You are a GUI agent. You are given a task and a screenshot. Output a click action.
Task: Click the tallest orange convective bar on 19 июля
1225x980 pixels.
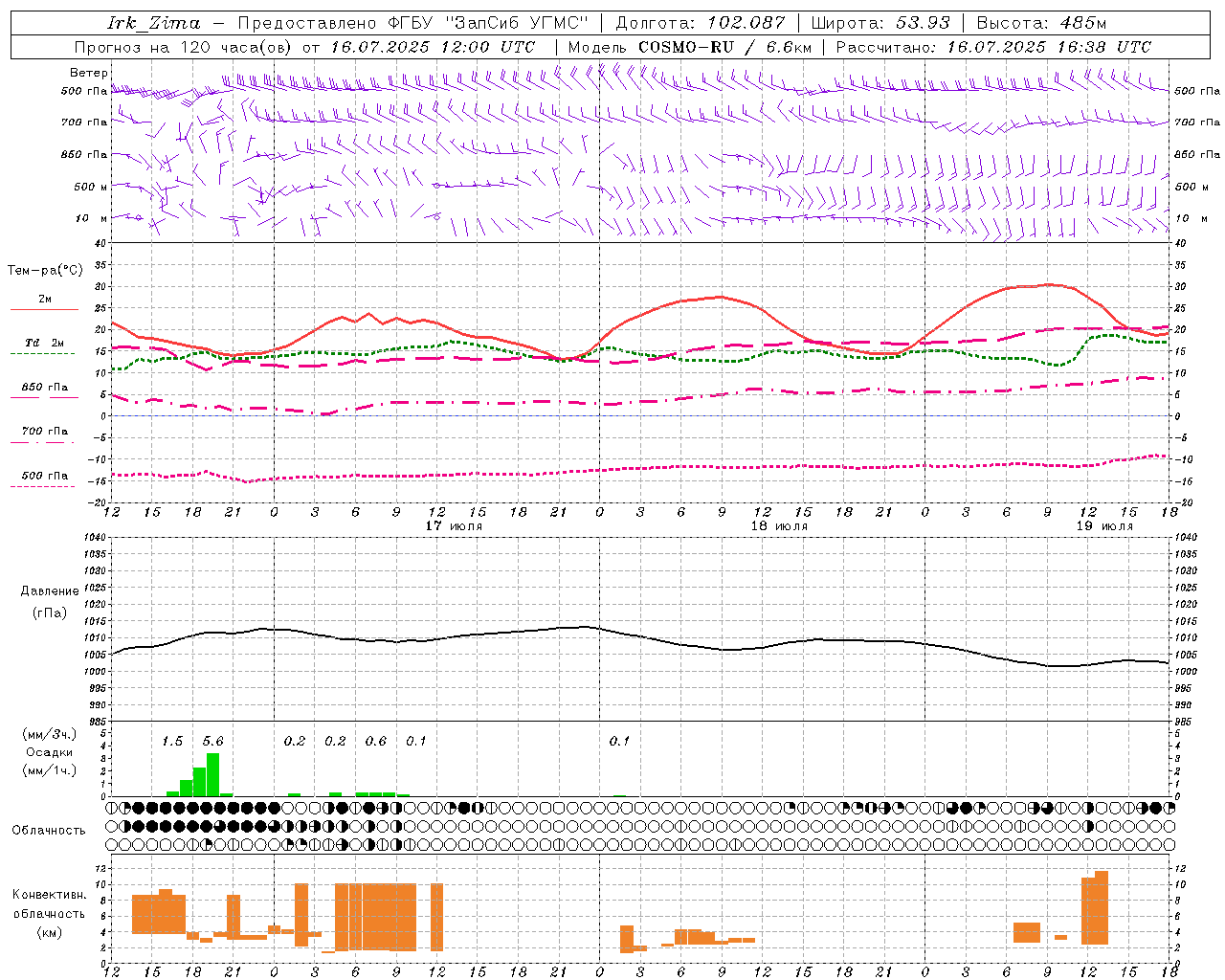pyautogui.click(x=1102, y=907)
